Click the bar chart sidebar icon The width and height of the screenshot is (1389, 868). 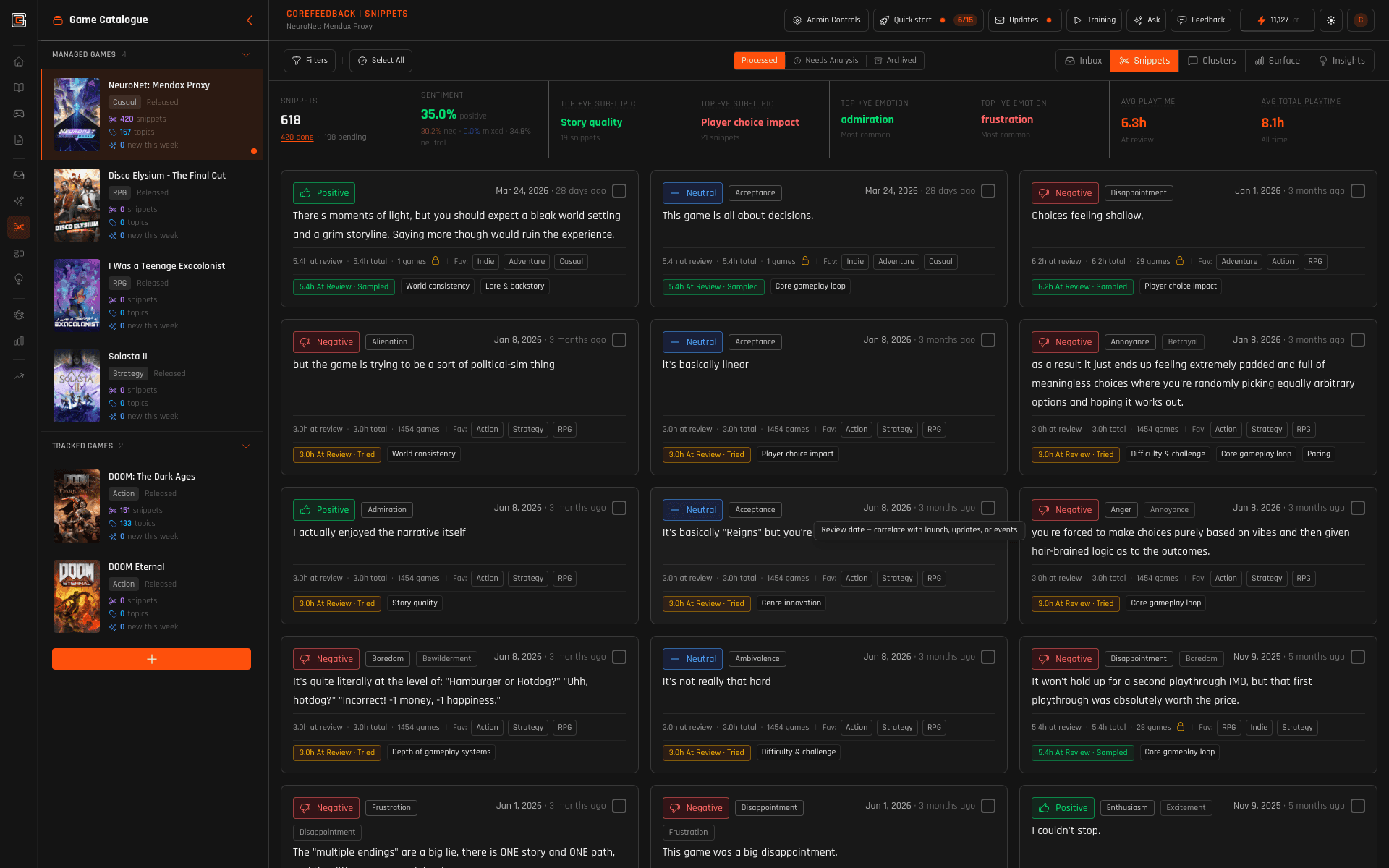[19, 341]
